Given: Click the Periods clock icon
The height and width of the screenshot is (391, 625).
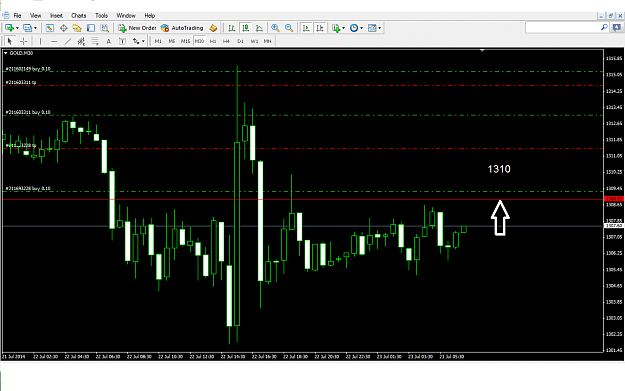Looking at the screenshot, I should (x=354, y=28).
